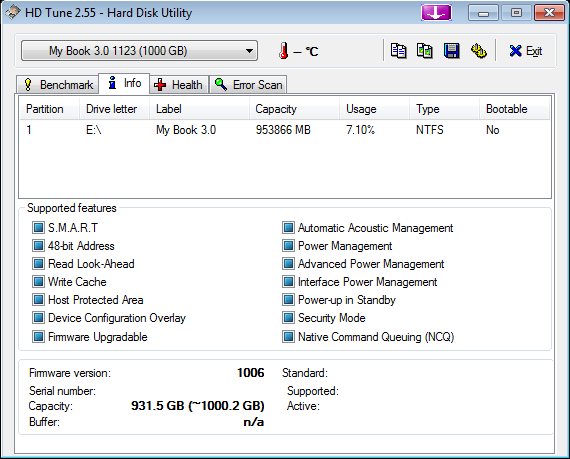Click the thermometer temperature icon
Screen dimensions: 570x459
tap(284, 51)
